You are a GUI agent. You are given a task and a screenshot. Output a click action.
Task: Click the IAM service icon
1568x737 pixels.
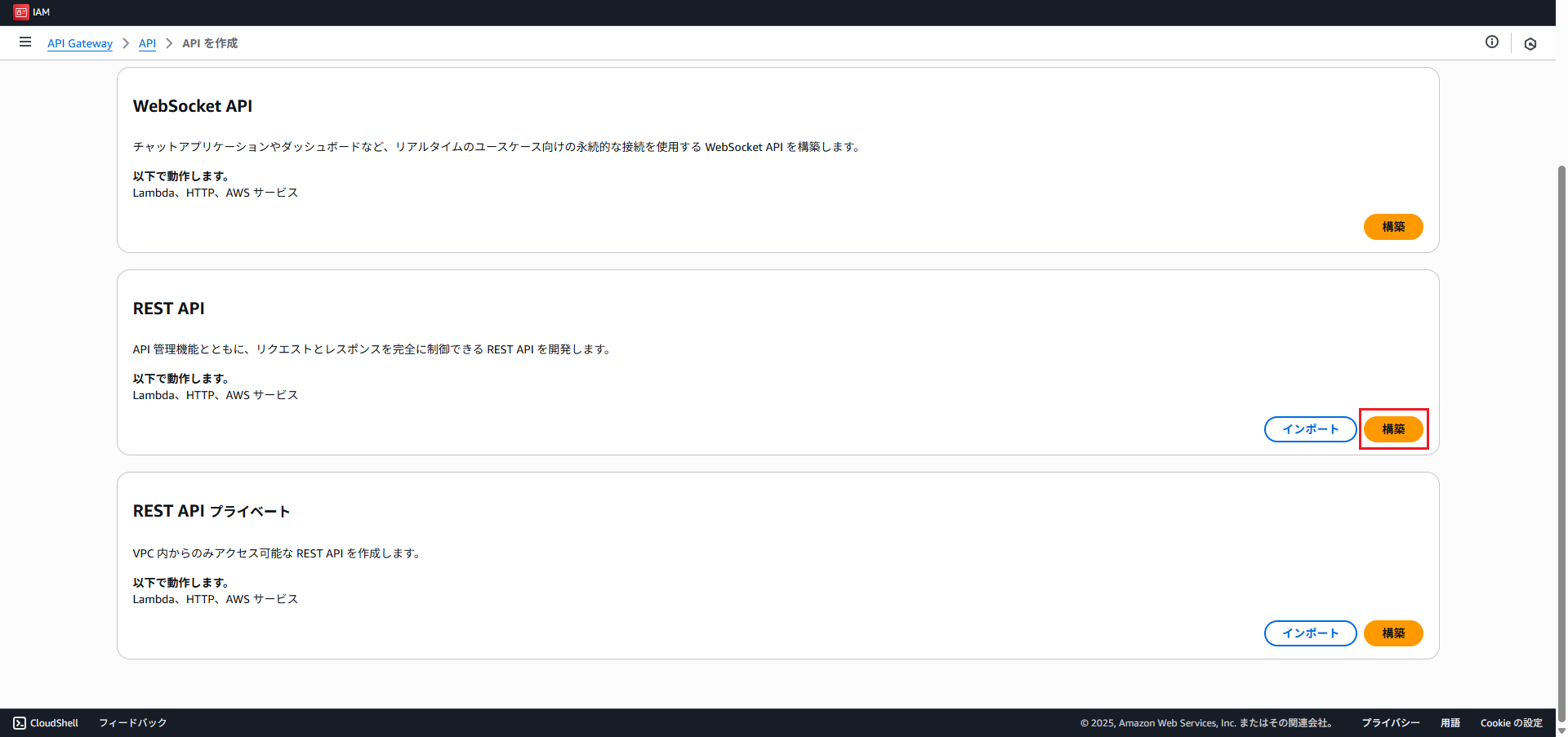click(21, 12)
